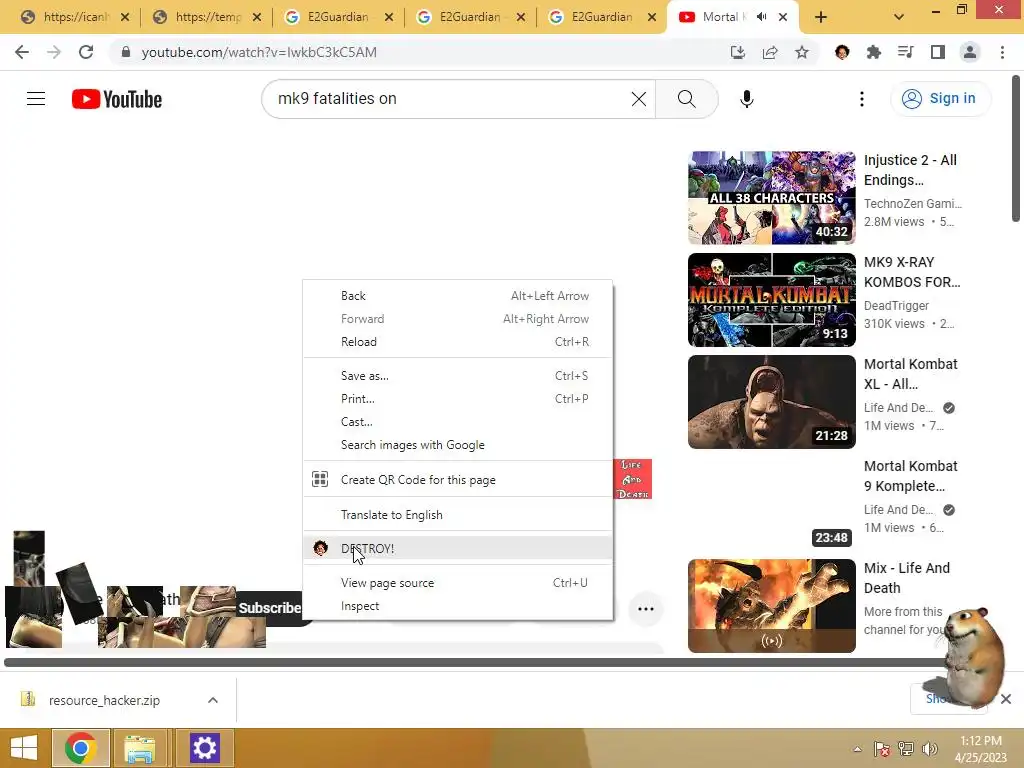Click DESTROY! in context menu
Screen dimensions: 1024x768
pyautogui.click(x=458, y=549)
